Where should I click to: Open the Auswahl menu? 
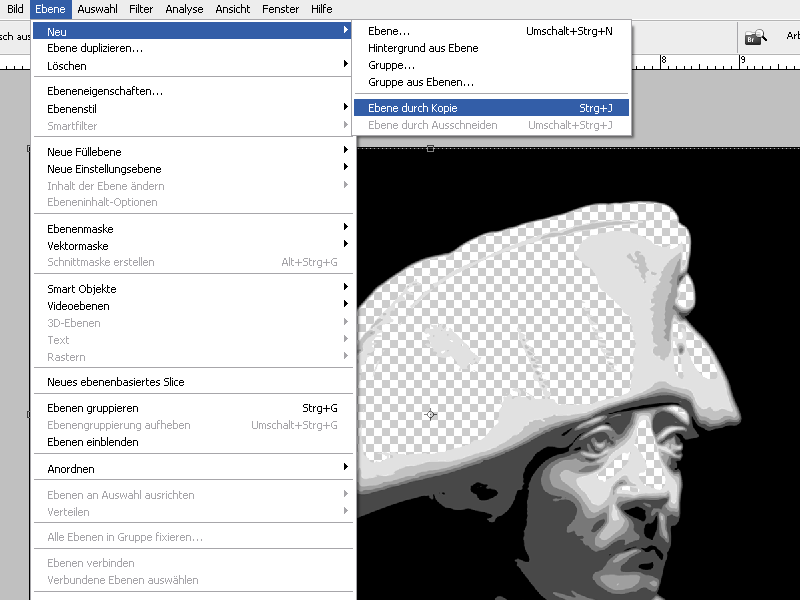click(x=97, y=9)
